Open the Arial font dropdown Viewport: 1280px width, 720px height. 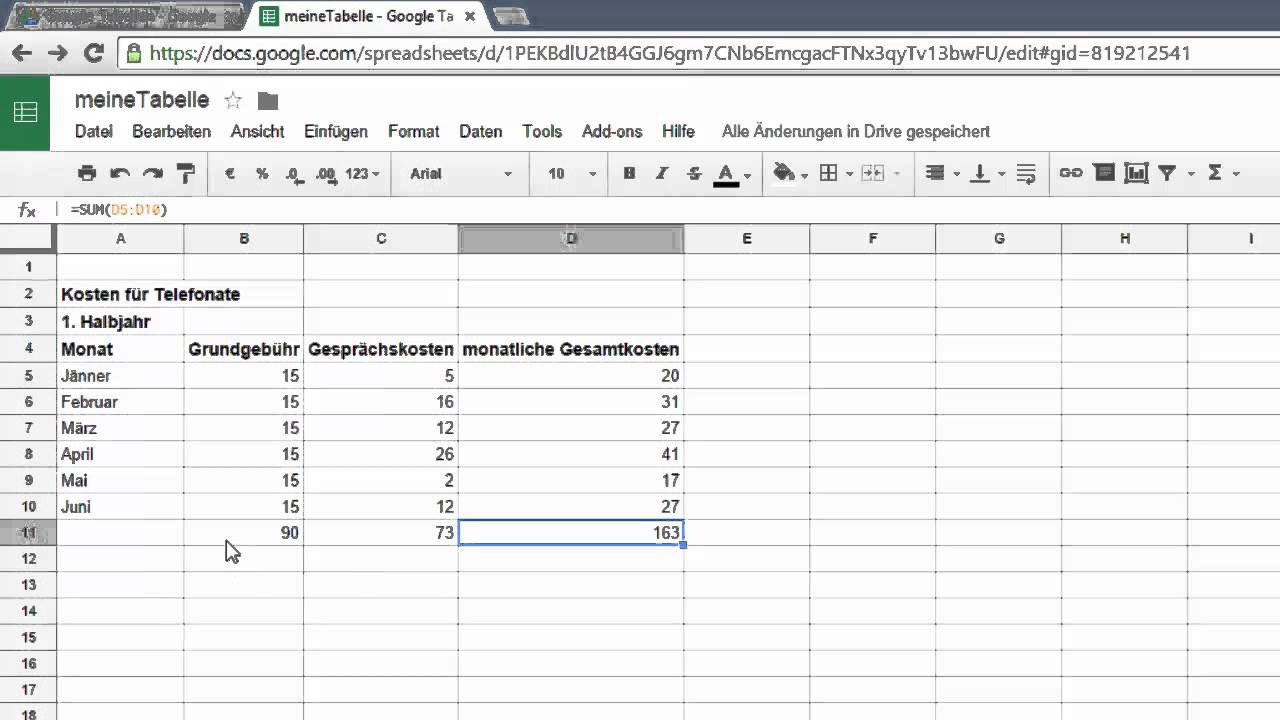click(461, 173)
